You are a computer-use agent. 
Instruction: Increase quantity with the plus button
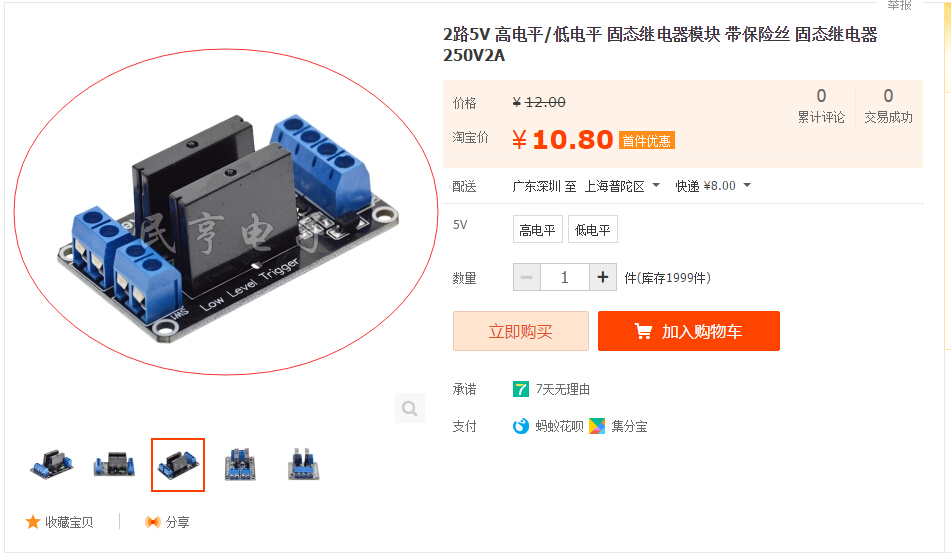point(603,277)
